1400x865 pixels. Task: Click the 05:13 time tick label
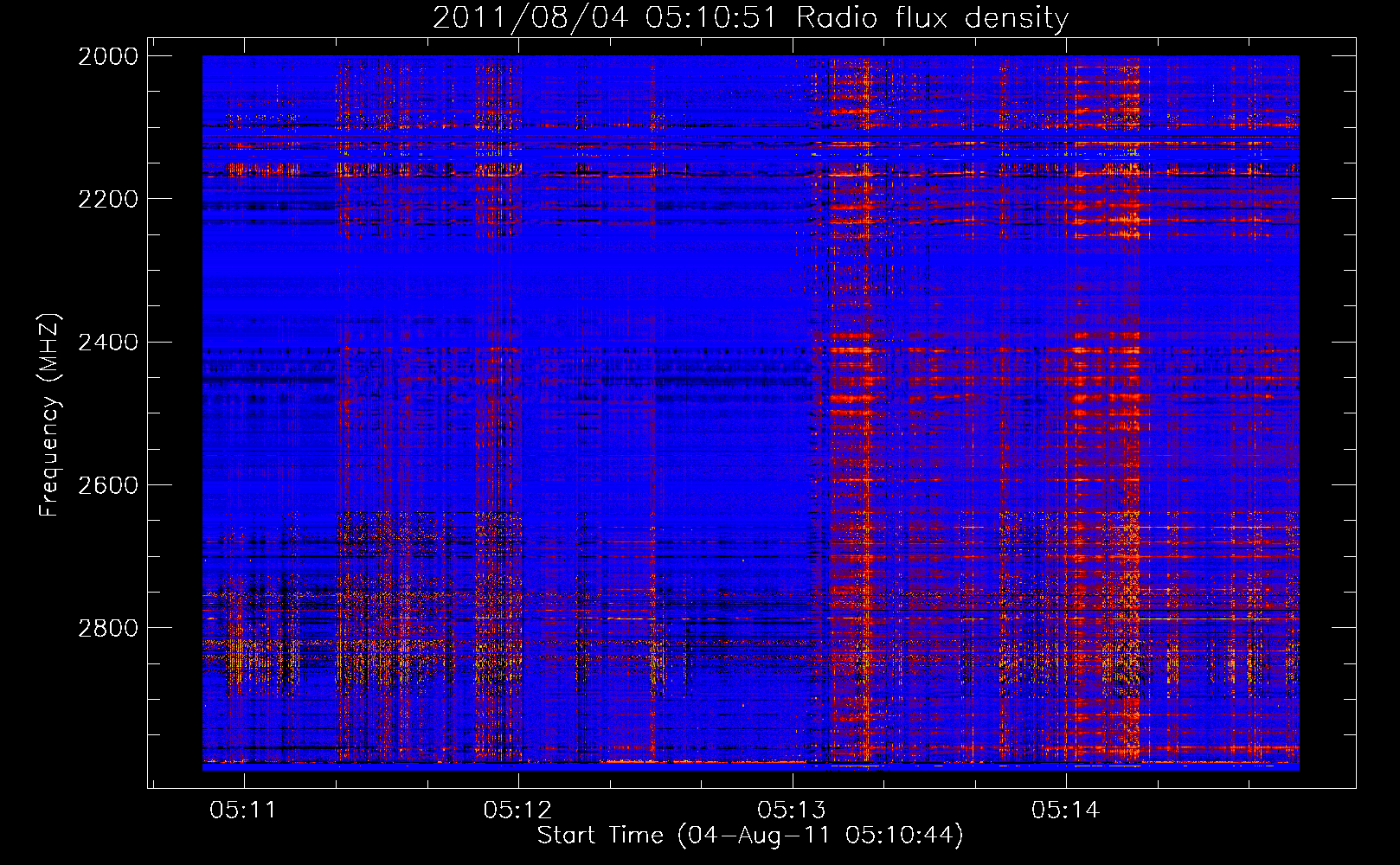pyautogui.click(x=792, y=811)
